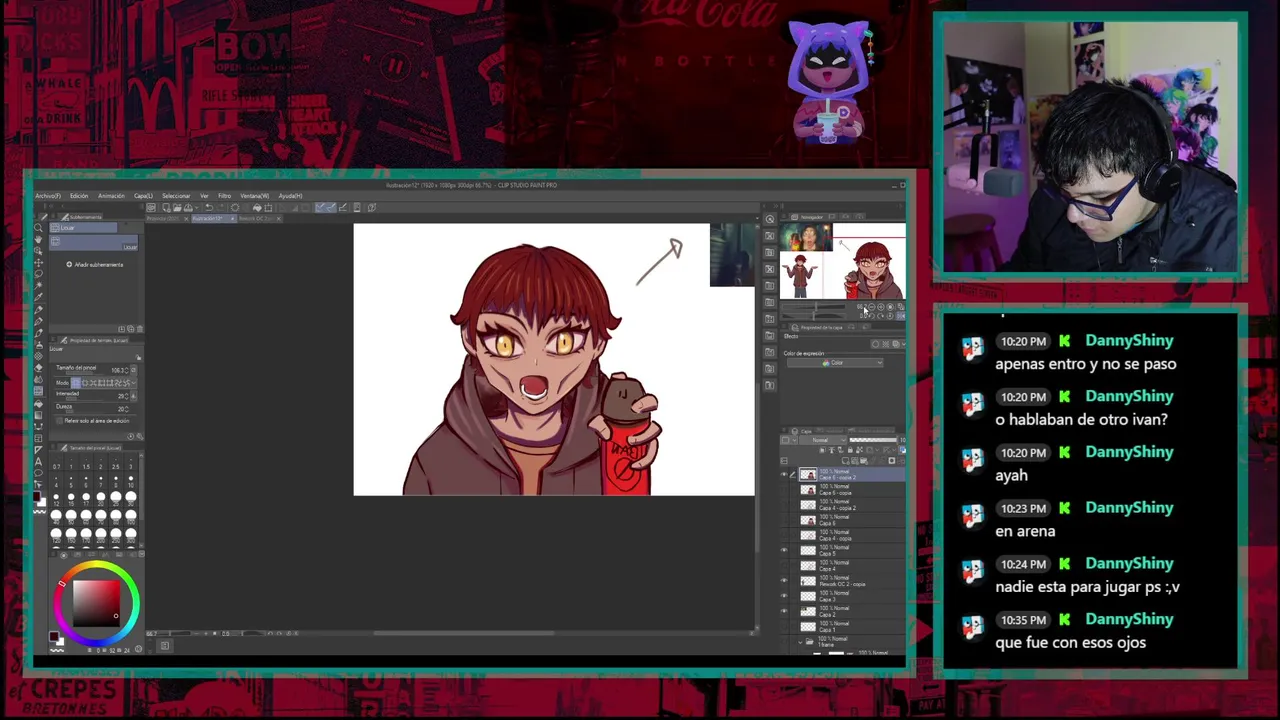
Task: Select the Fill bucket tool
Action: [x=38, y=403]
